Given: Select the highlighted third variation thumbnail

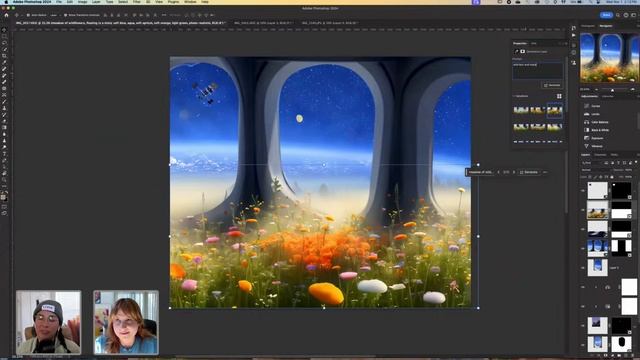Looking at the screenshot, I should 554,110.
